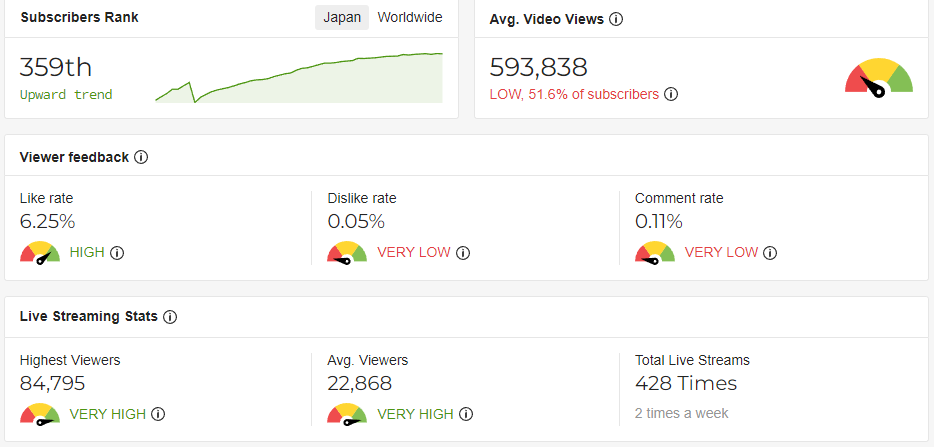Click the Avg. Viewers label

(368, 361)
